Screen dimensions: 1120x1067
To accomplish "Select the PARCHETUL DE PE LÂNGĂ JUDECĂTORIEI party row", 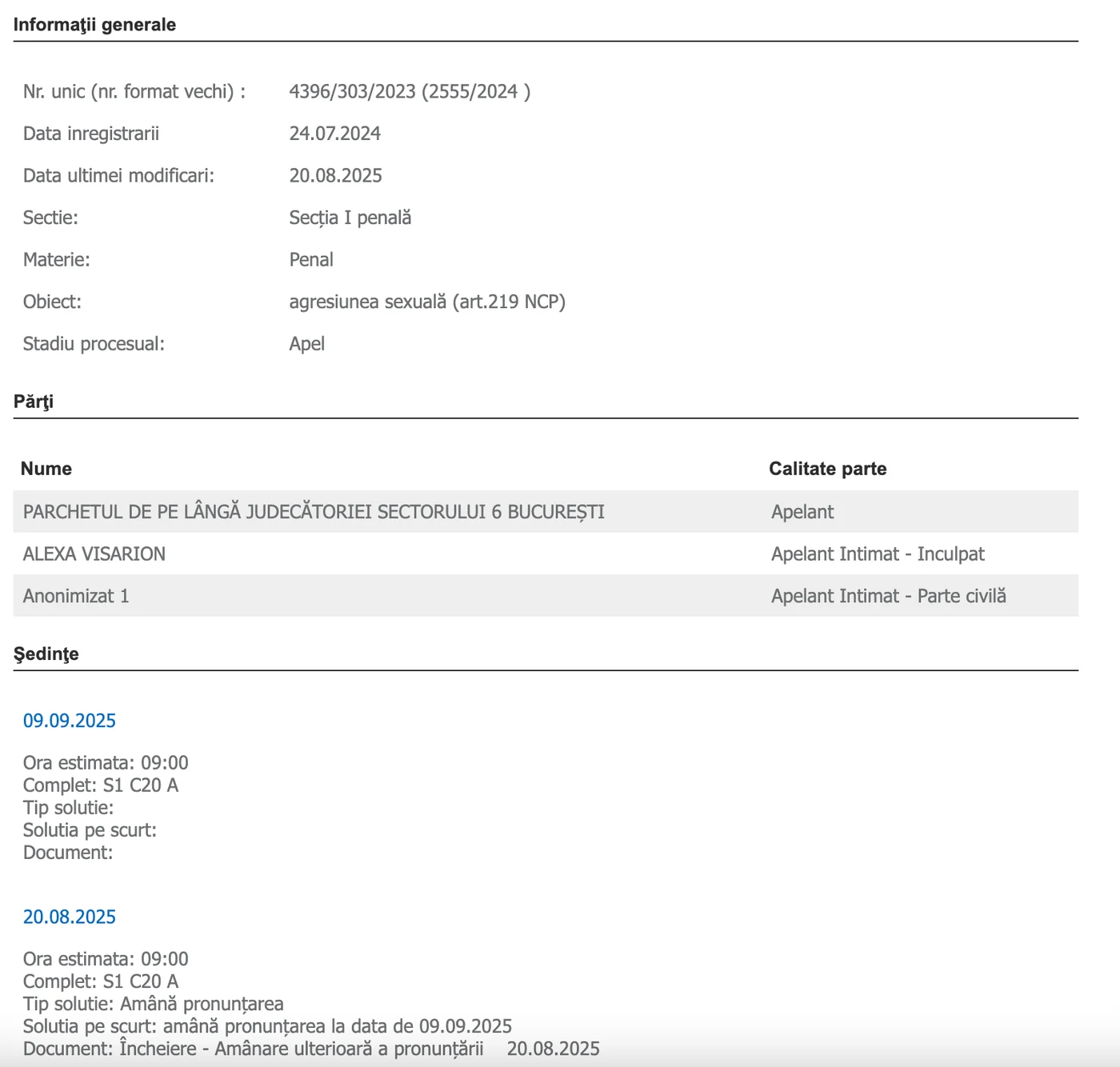I will pos(314,512).
